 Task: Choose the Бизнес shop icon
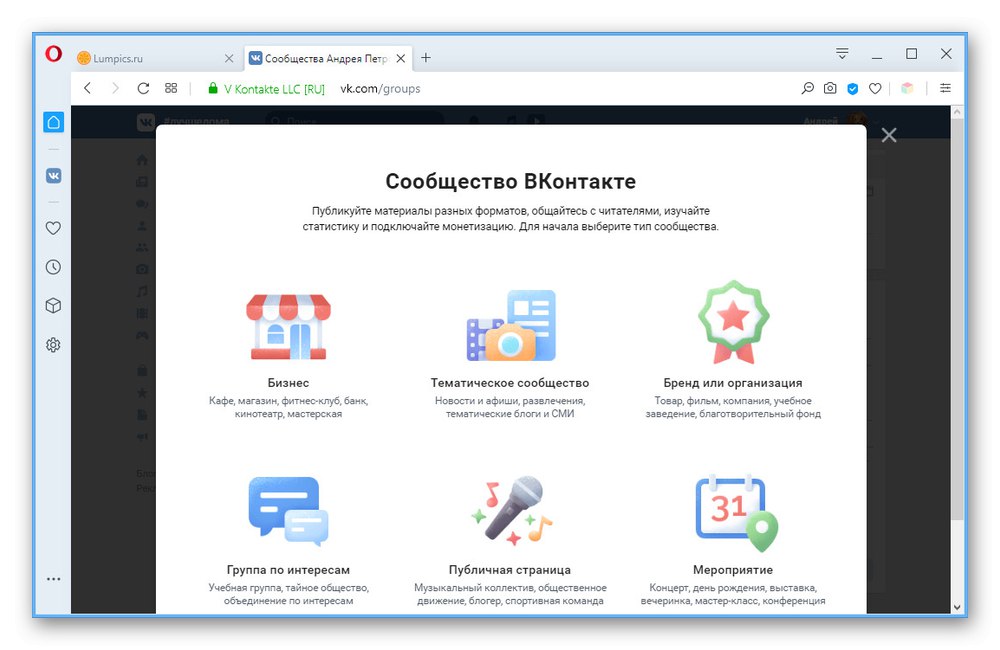coord(288,327)
